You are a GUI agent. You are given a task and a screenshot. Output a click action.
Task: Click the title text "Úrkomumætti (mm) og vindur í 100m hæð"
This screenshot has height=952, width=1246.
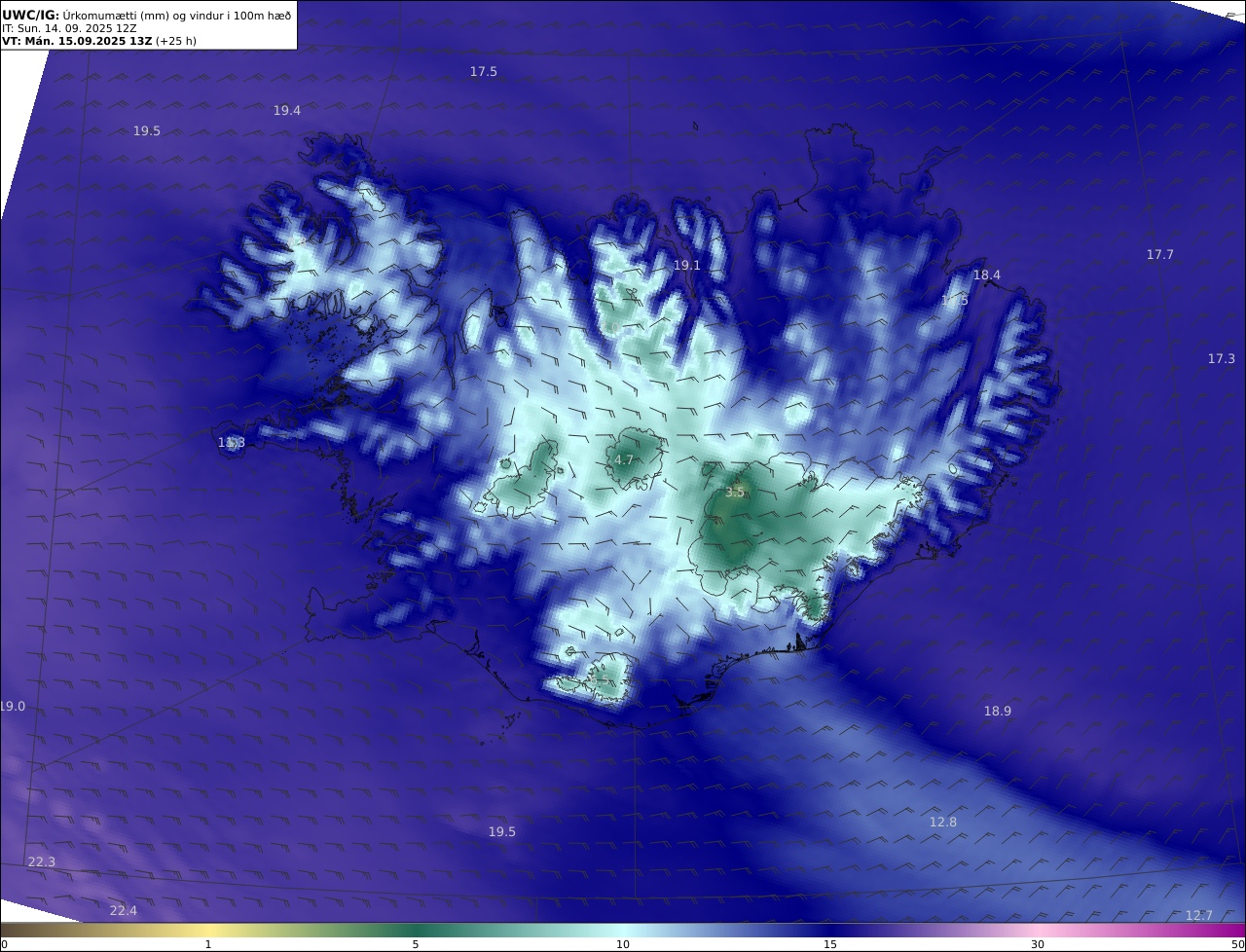(x=176, y=15)
